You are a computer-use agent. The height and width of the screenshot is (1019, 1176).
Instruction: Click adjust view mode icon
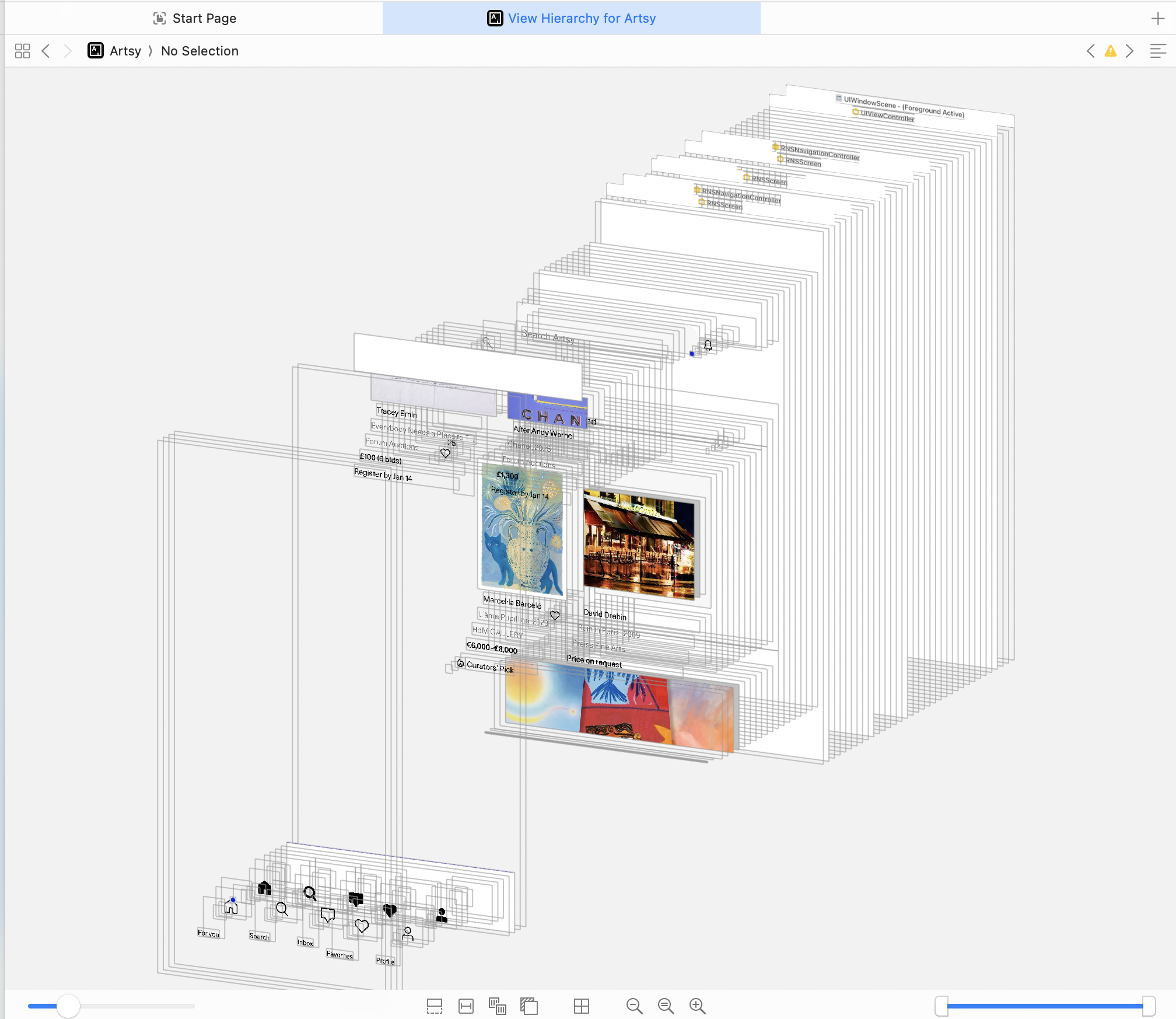click(x=497, y=1006)
